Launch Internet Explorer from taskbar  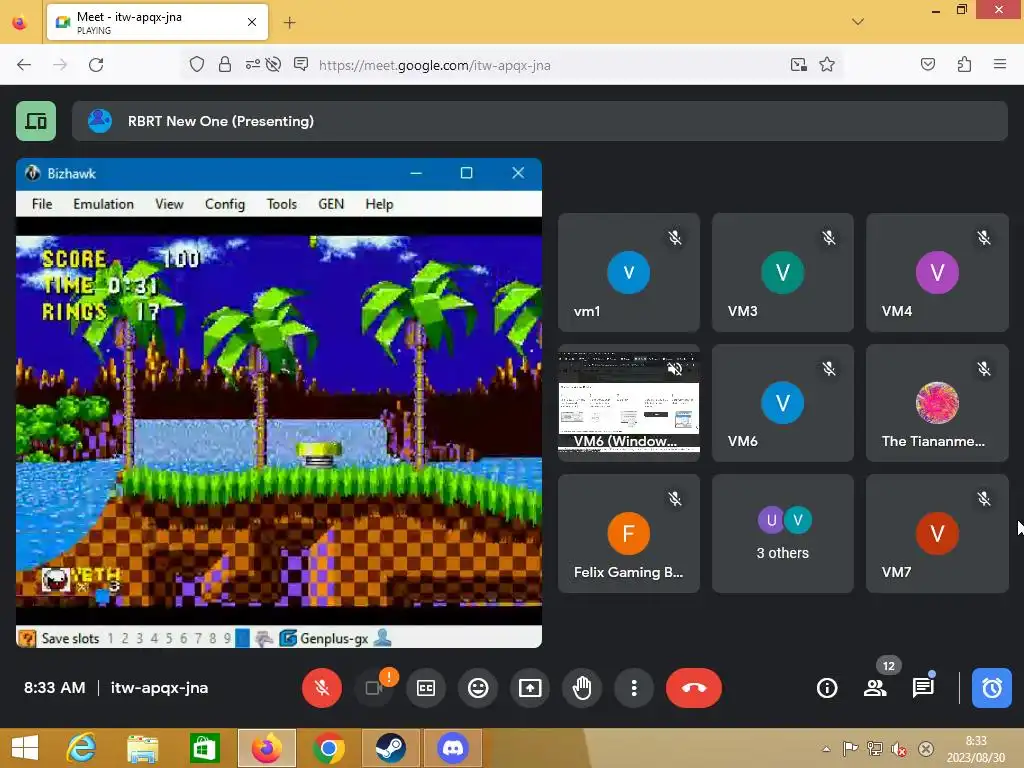point(82,748)
